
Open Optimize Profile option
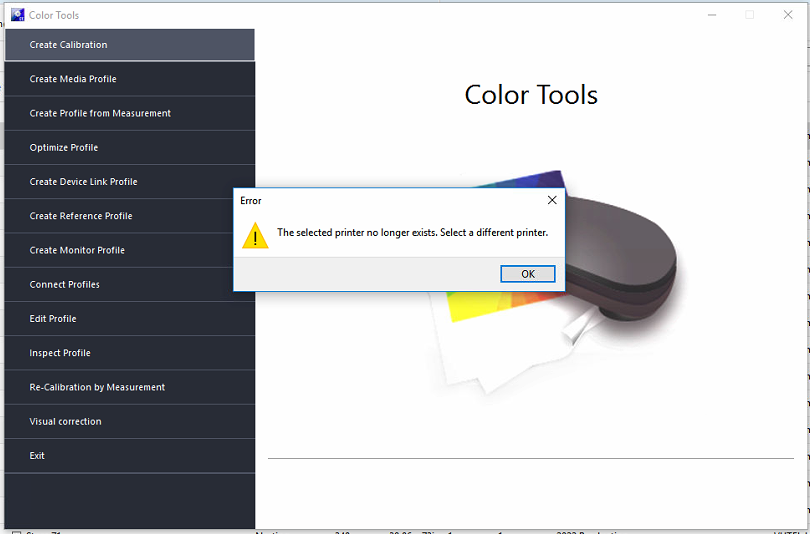point(130,148)
